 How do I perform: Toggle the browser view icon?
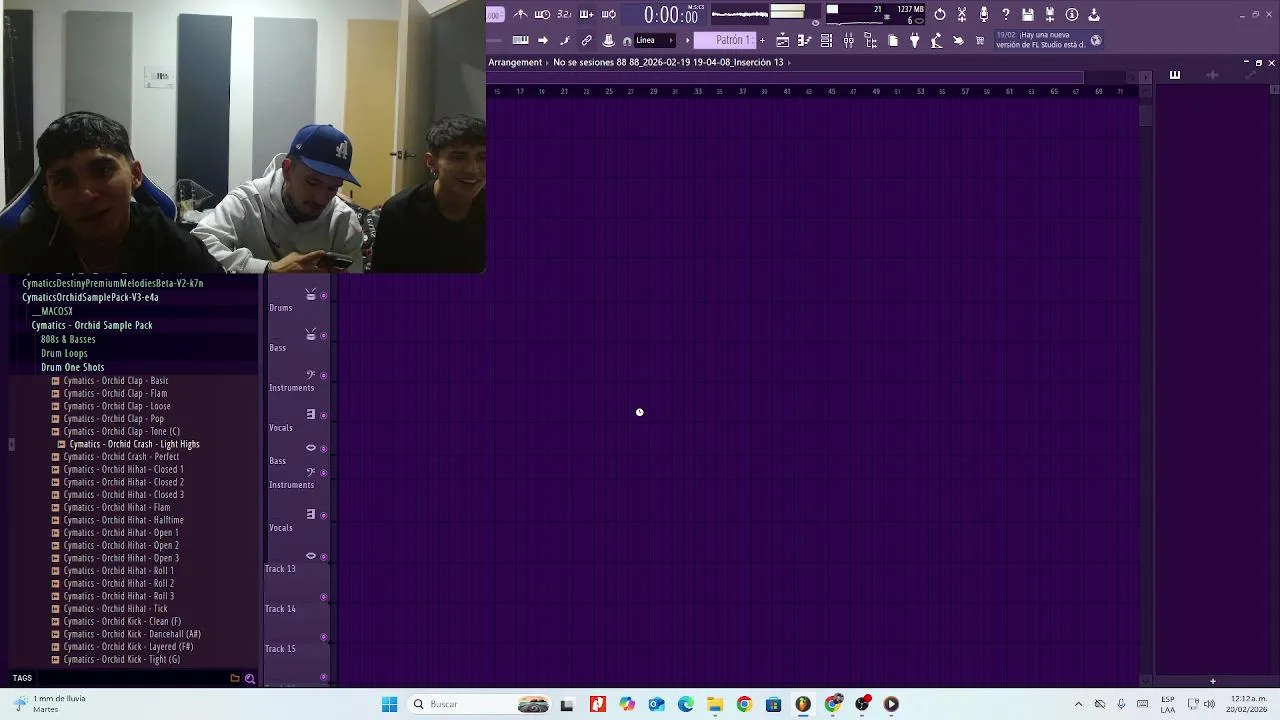pos(870,40)
